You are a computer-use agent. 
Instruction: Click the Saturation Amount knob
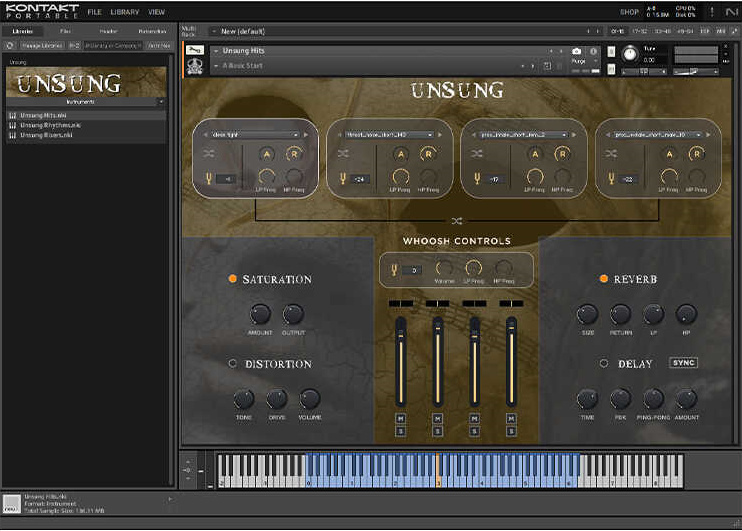(260, 314)
